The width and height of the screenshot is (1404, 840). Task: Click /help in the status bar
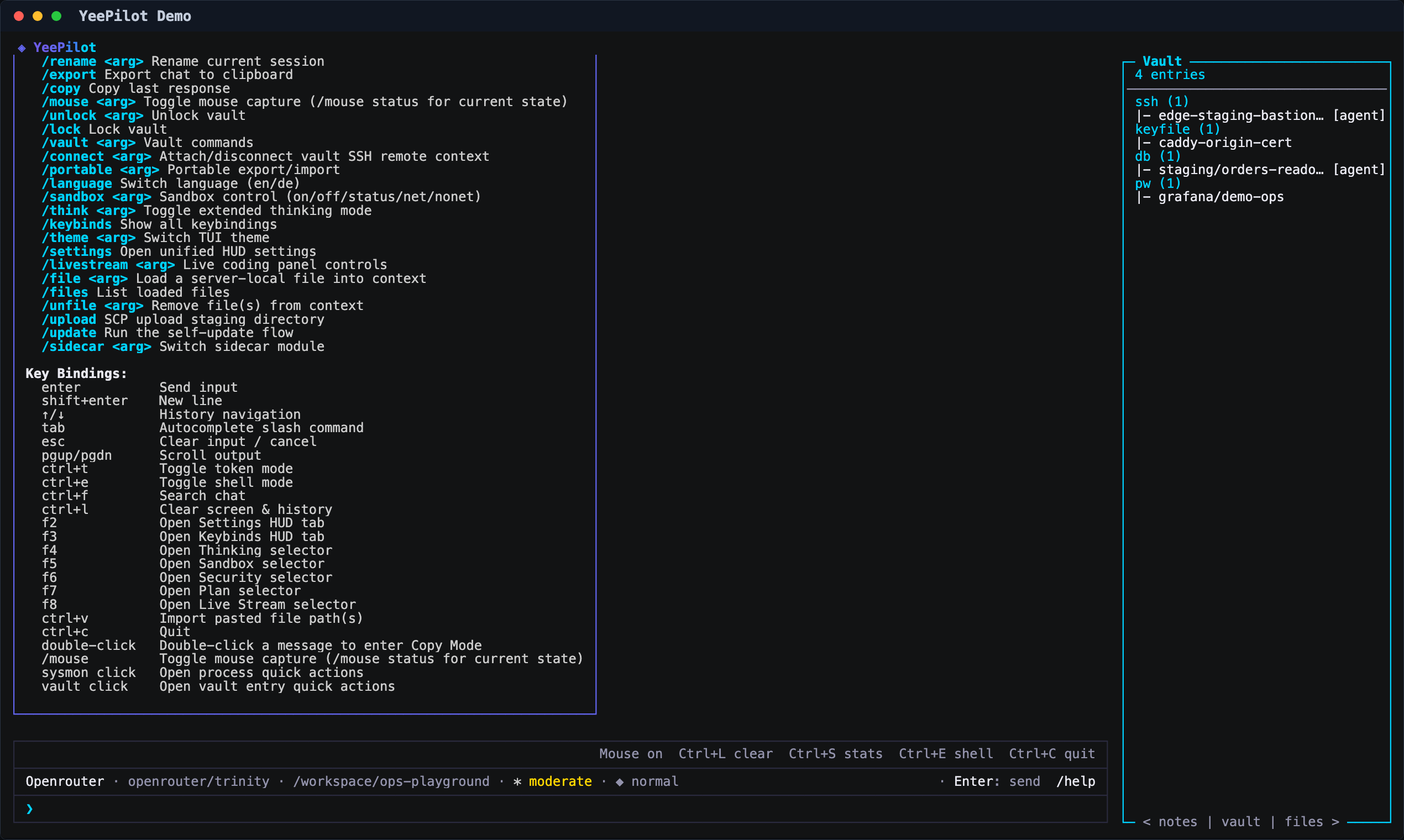pyautogui.click(x=1076, y=782)
